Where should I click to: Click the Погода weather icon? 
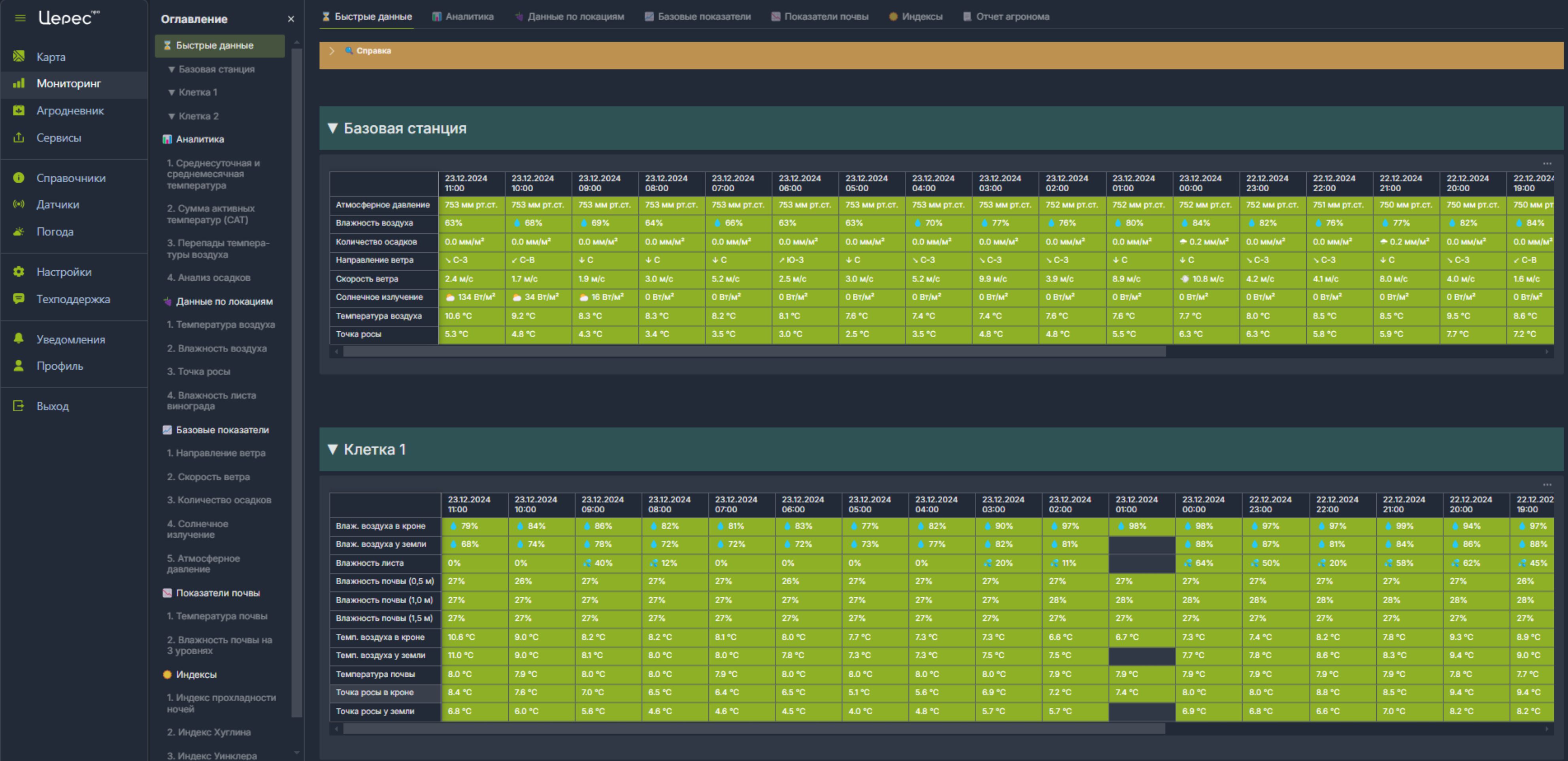19,231
